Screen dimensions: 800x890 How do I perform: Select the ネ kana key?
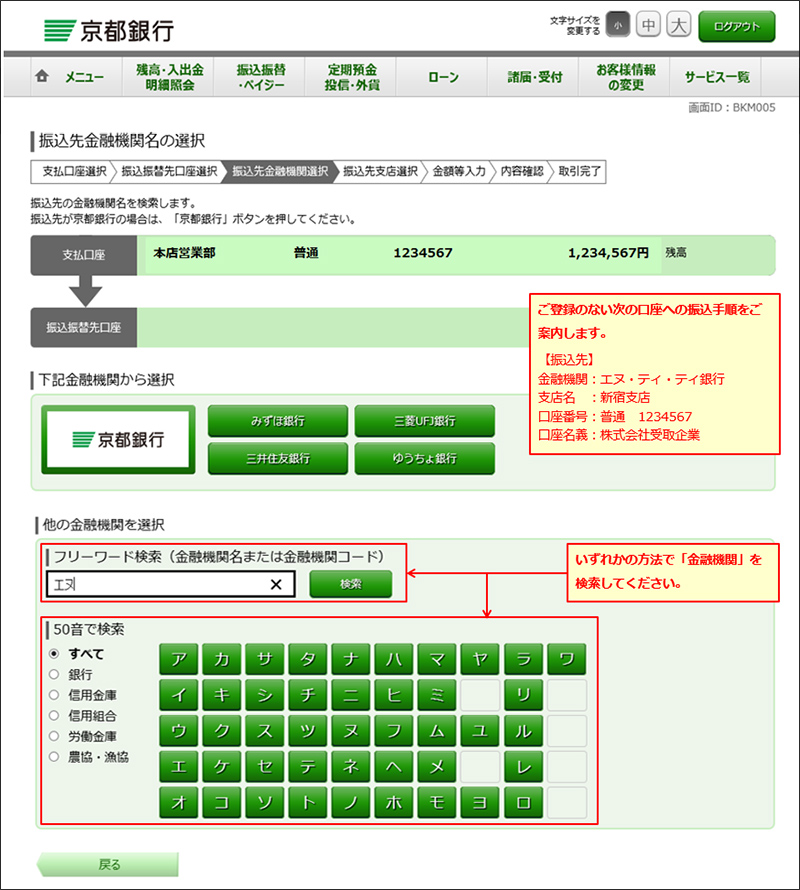[351, 767]
